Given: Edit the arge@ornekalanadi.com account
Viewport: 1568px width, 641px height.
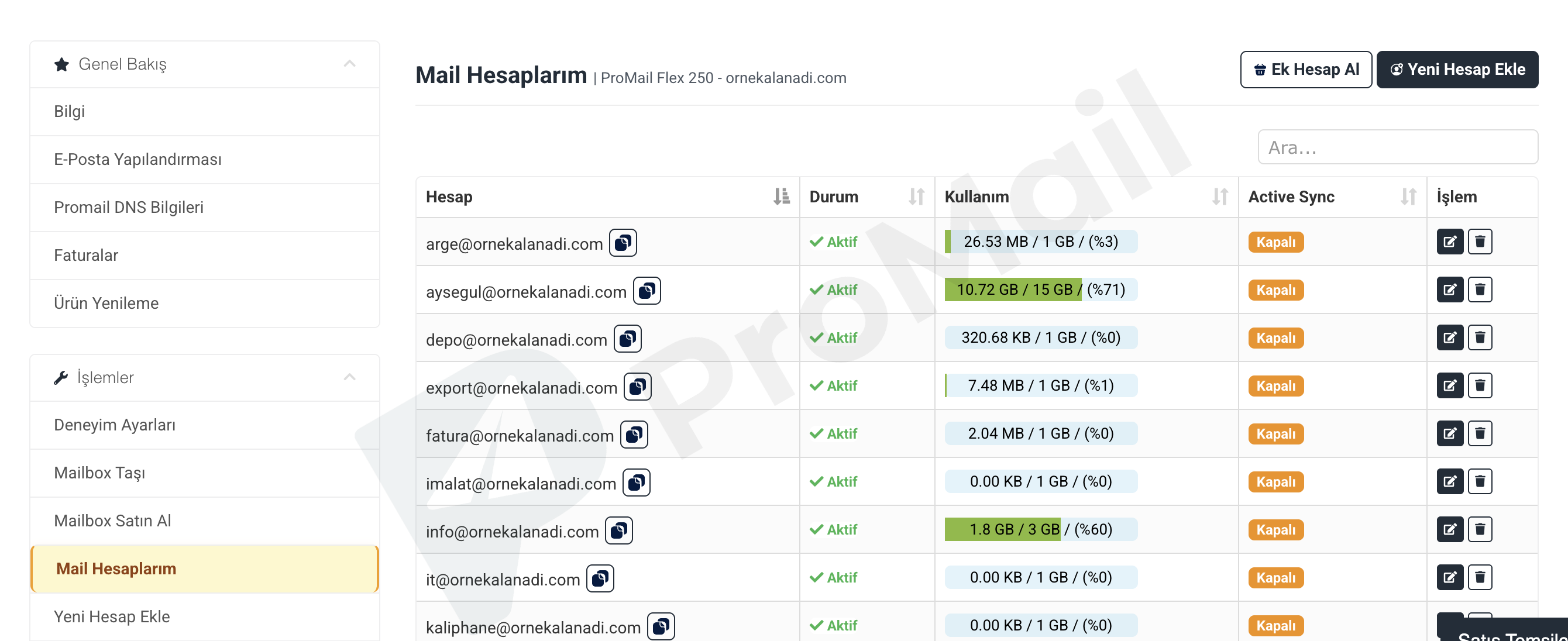Looking at the screenshot, I should tap(1450, 242).
